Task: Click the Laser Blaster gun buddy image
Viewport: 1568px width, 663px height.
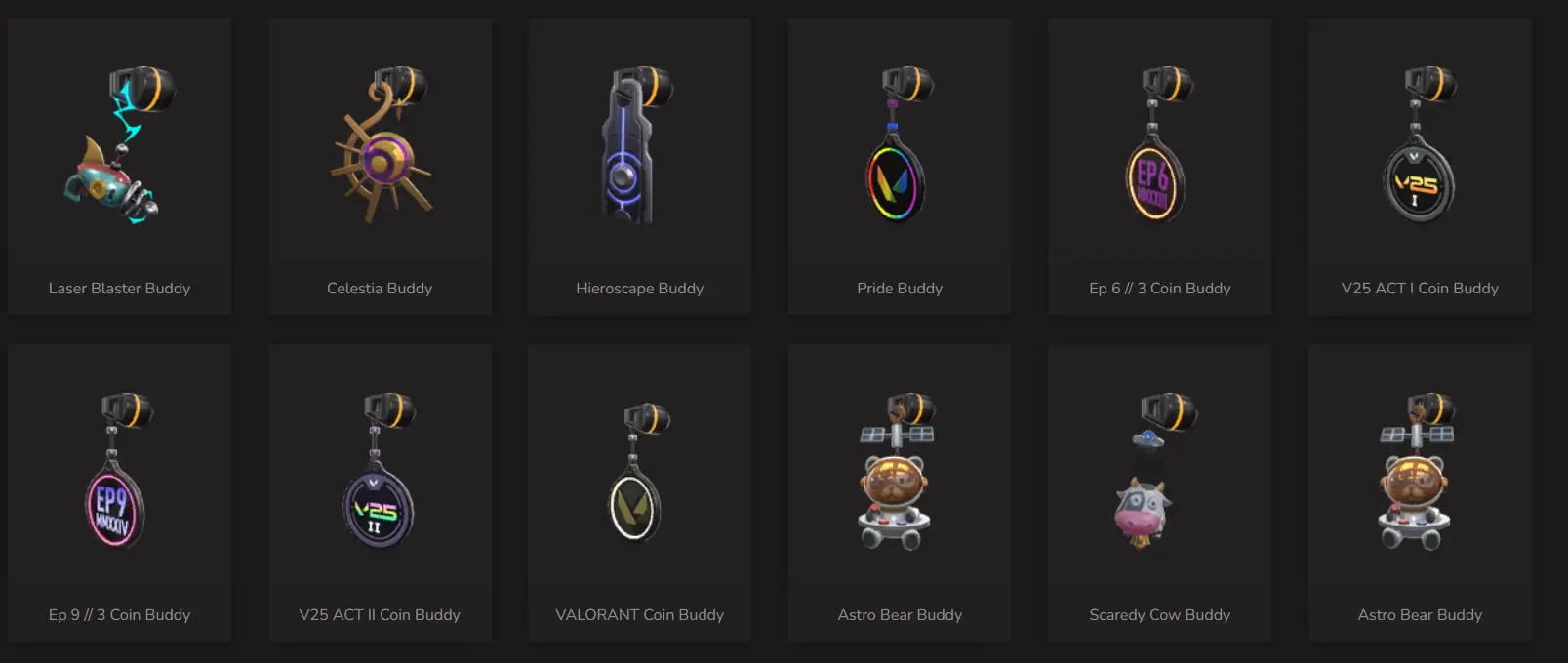Action: tap(120, 144)
